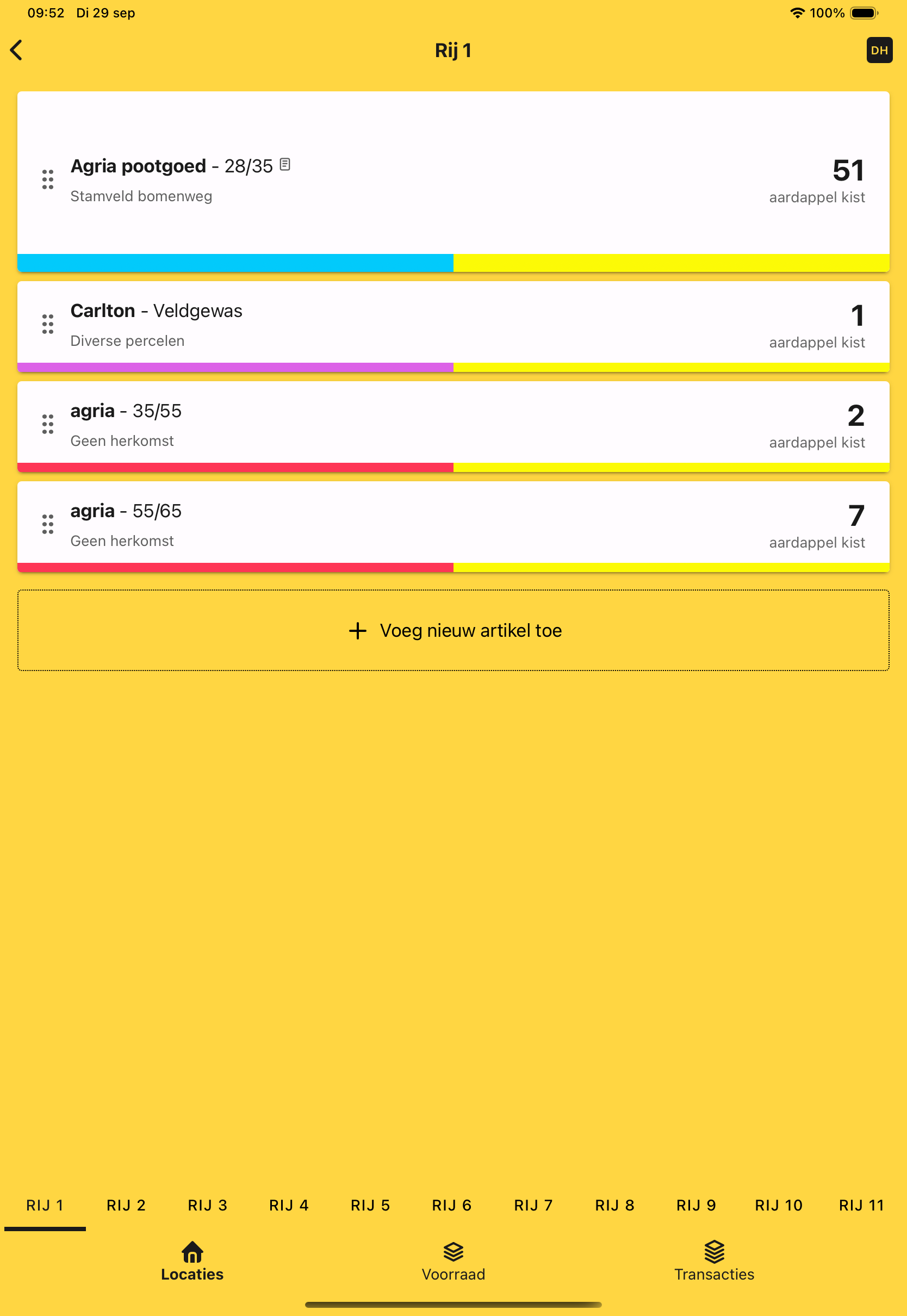Tap drag handle of agria 55/65 item

click(48, 524)
